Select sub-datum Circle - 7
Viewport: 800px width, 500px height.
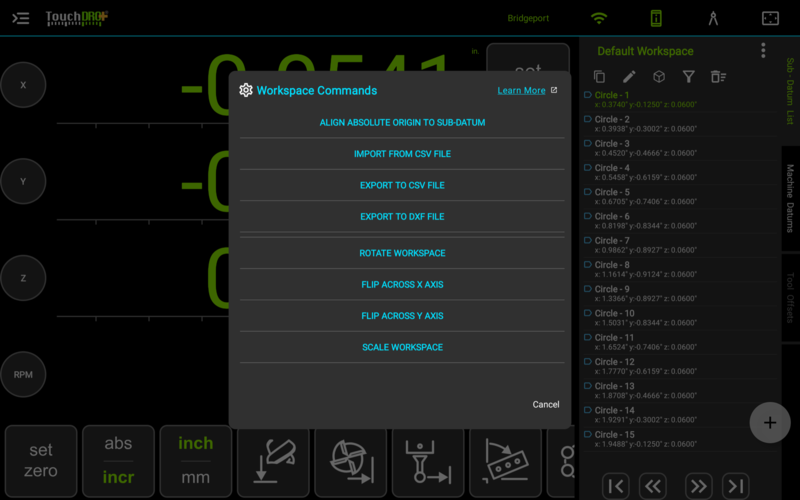[680, 245]
